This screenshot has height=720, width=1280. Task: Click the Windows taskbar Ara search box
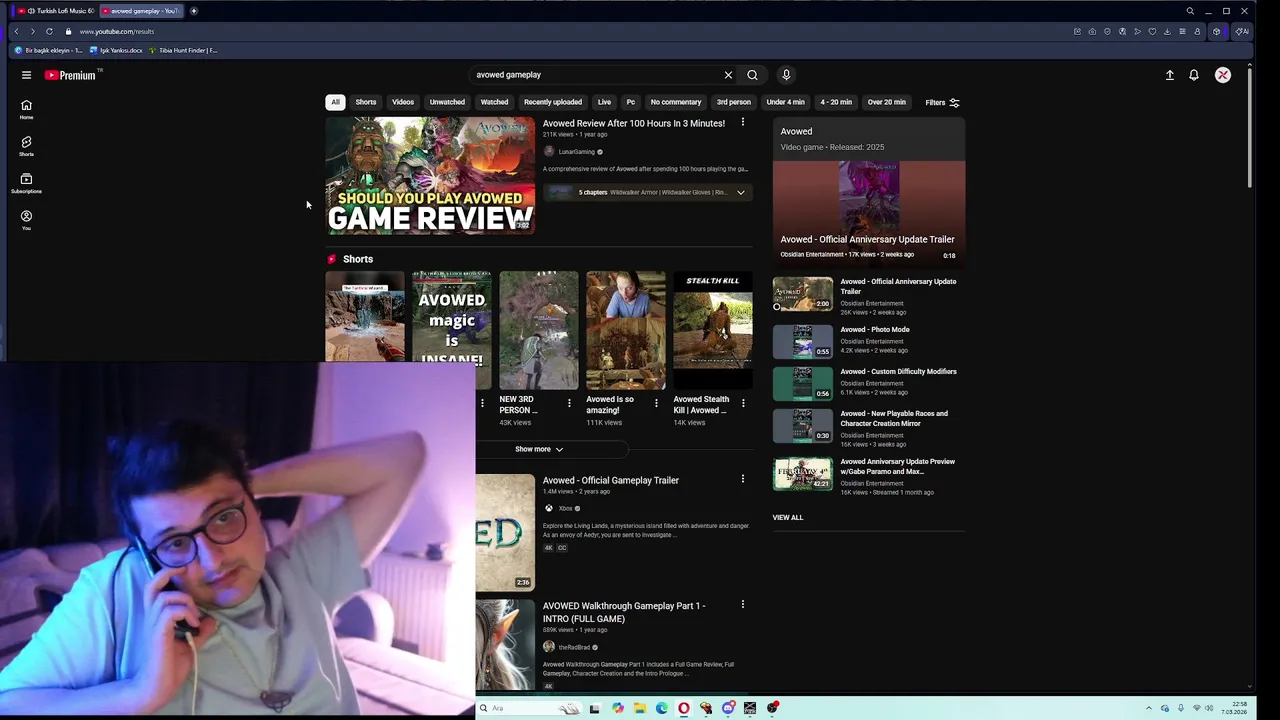click(x=530, y=708)
